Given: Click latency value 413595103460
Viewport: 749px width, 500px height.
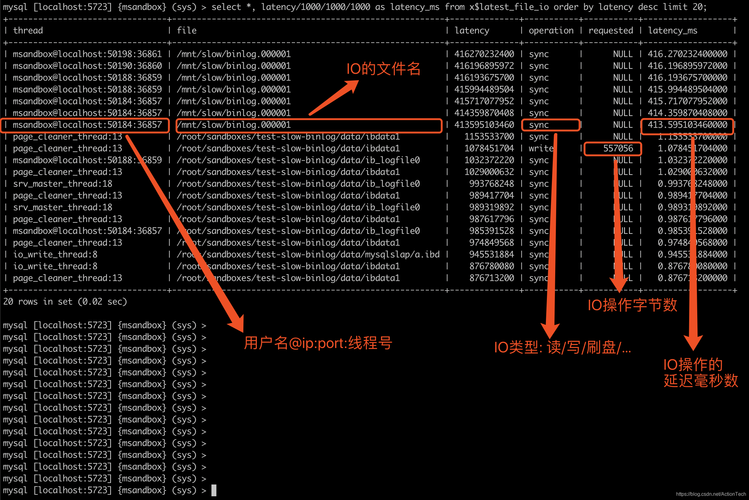Looking at the screenshot, I should pos(484,125).
